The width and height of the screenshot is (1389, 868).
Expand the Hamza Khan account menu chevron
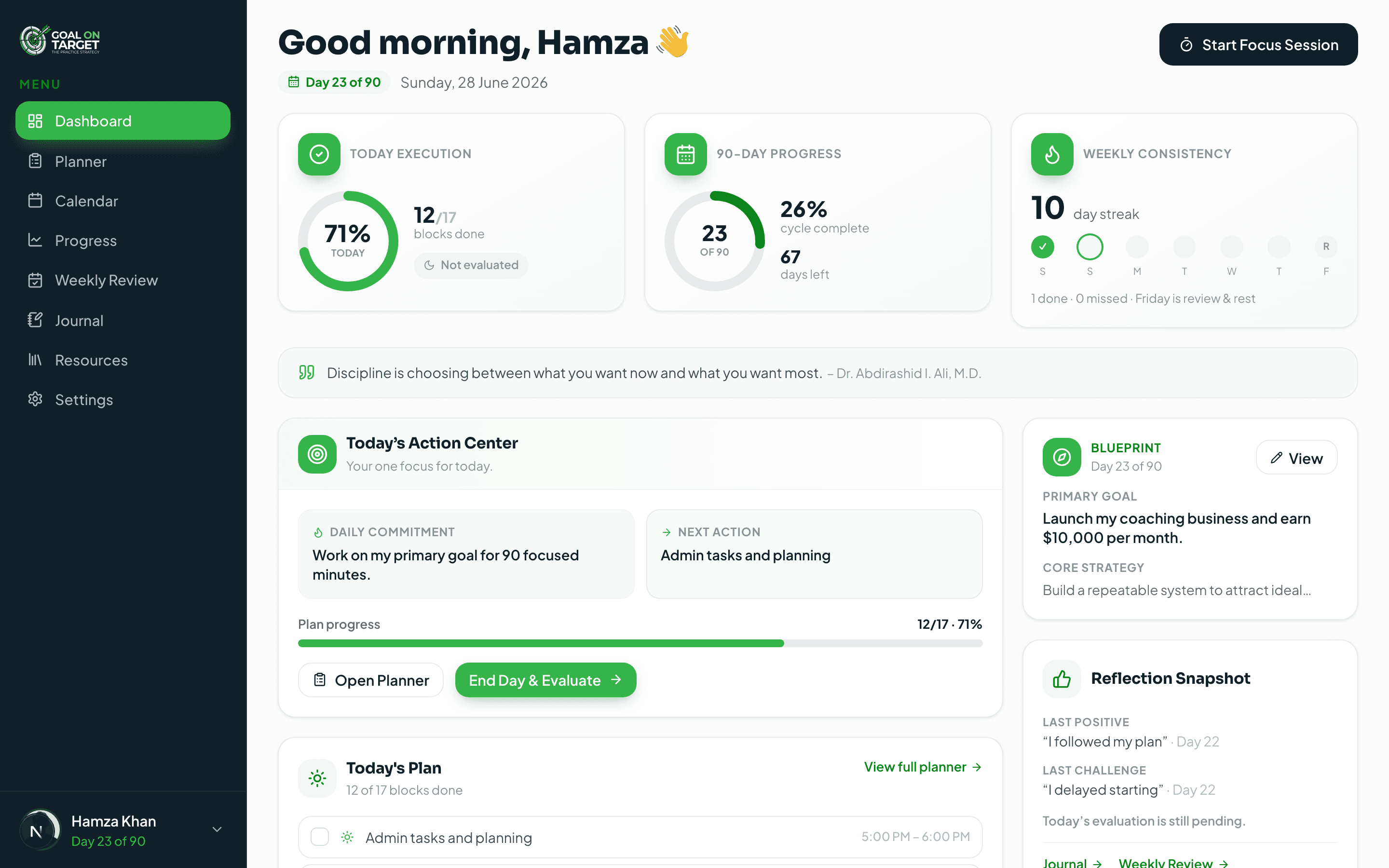(x=217, y=829)
